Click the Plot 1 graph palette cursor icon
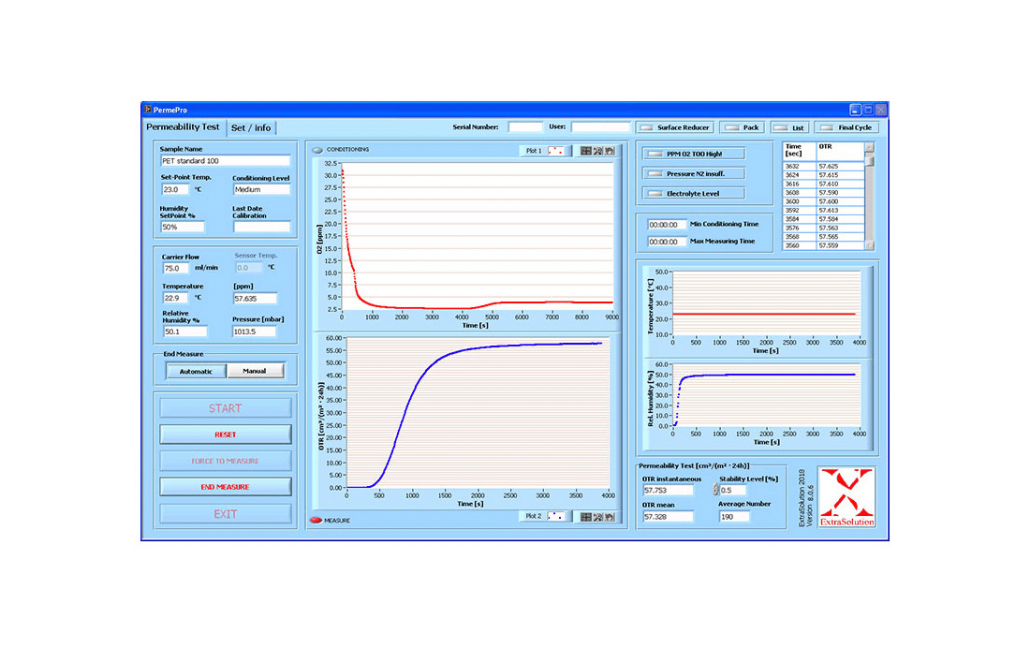Screen dimensions: 1030x663 pyautogui.click(x=587, y=151)
